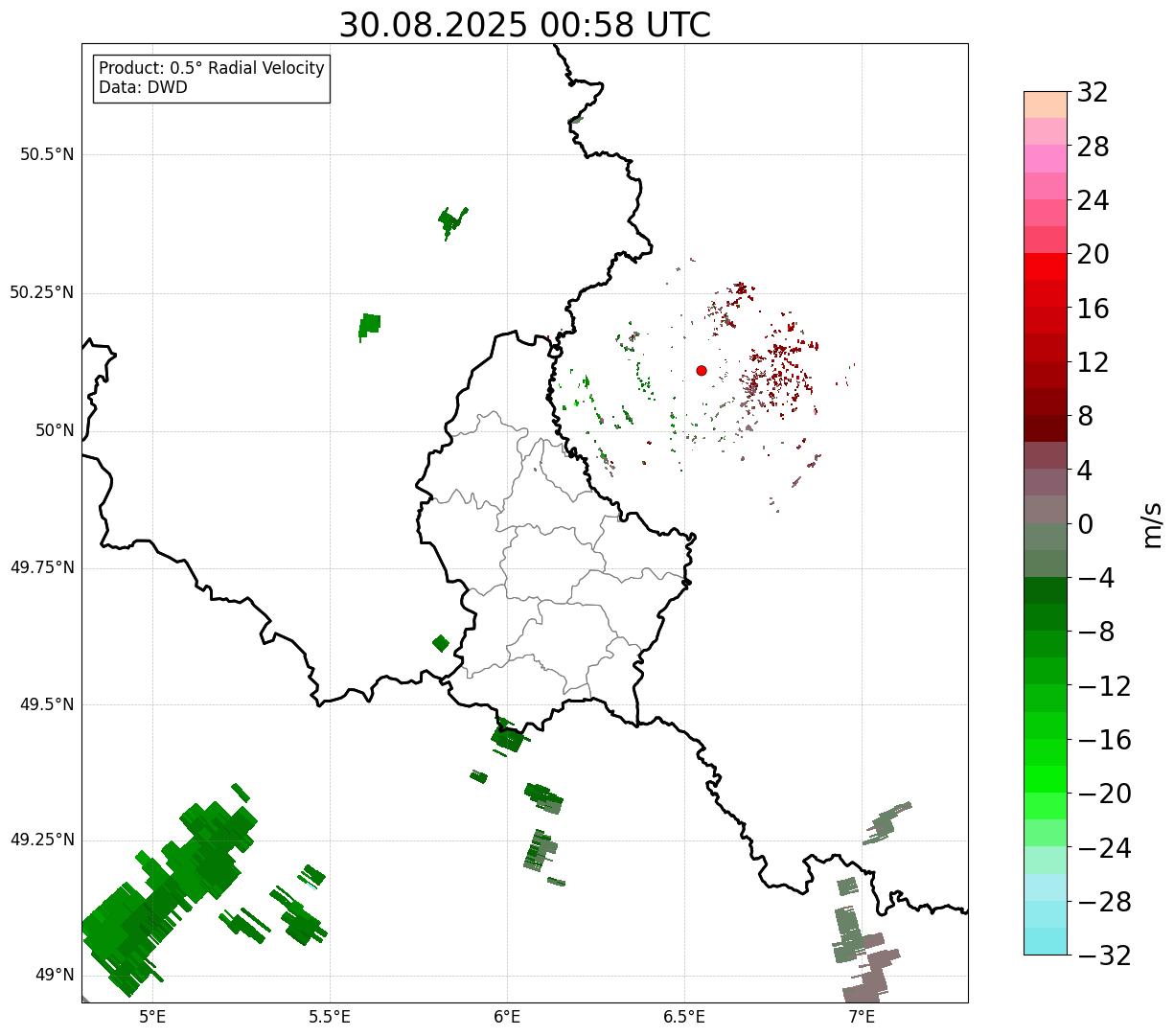Click the cyan bottom colorbar segment at −32
Screen dimensions: 1174x1036
(1046, 941)
